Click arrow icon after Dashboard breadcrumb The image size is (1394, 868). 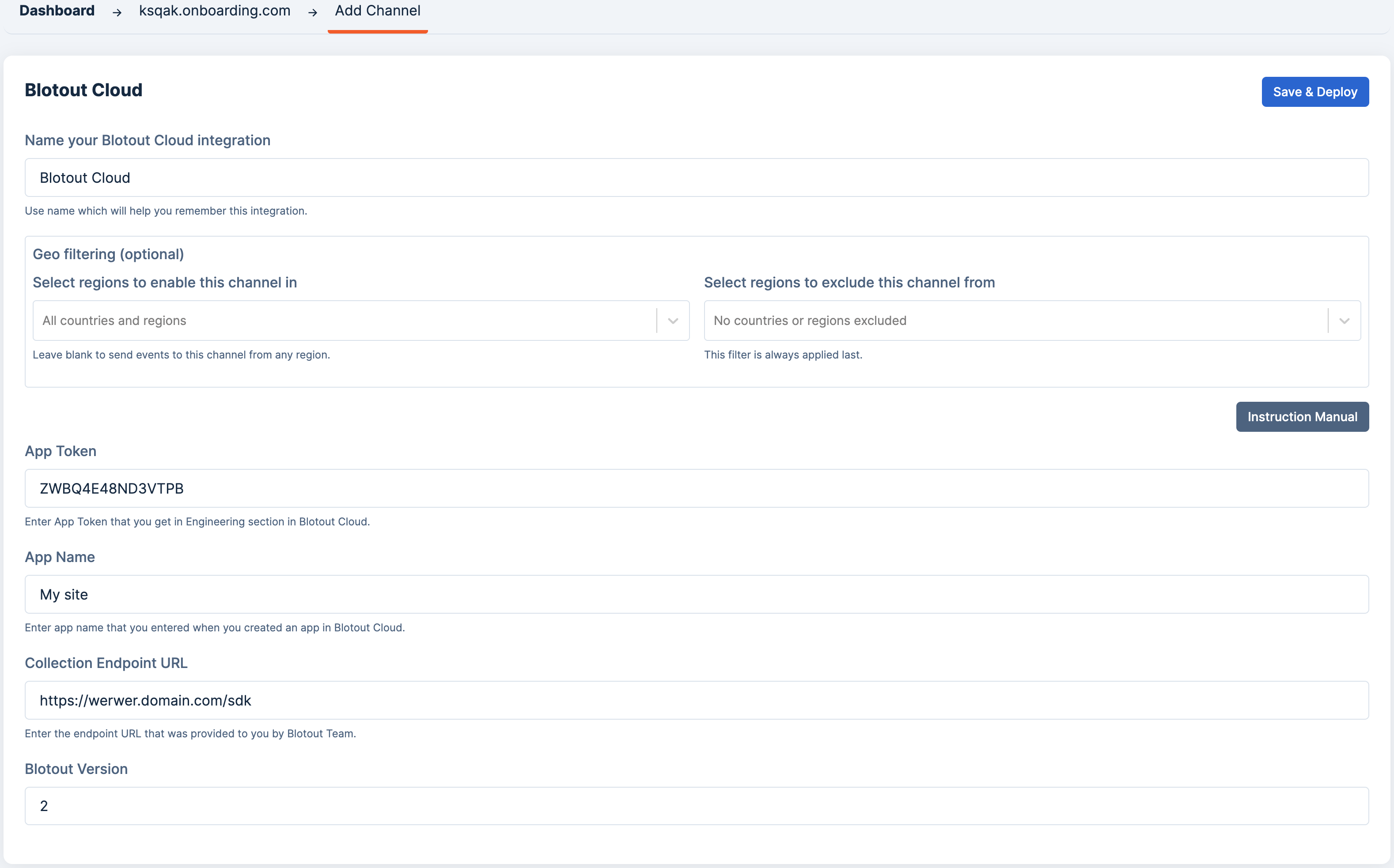117,12
